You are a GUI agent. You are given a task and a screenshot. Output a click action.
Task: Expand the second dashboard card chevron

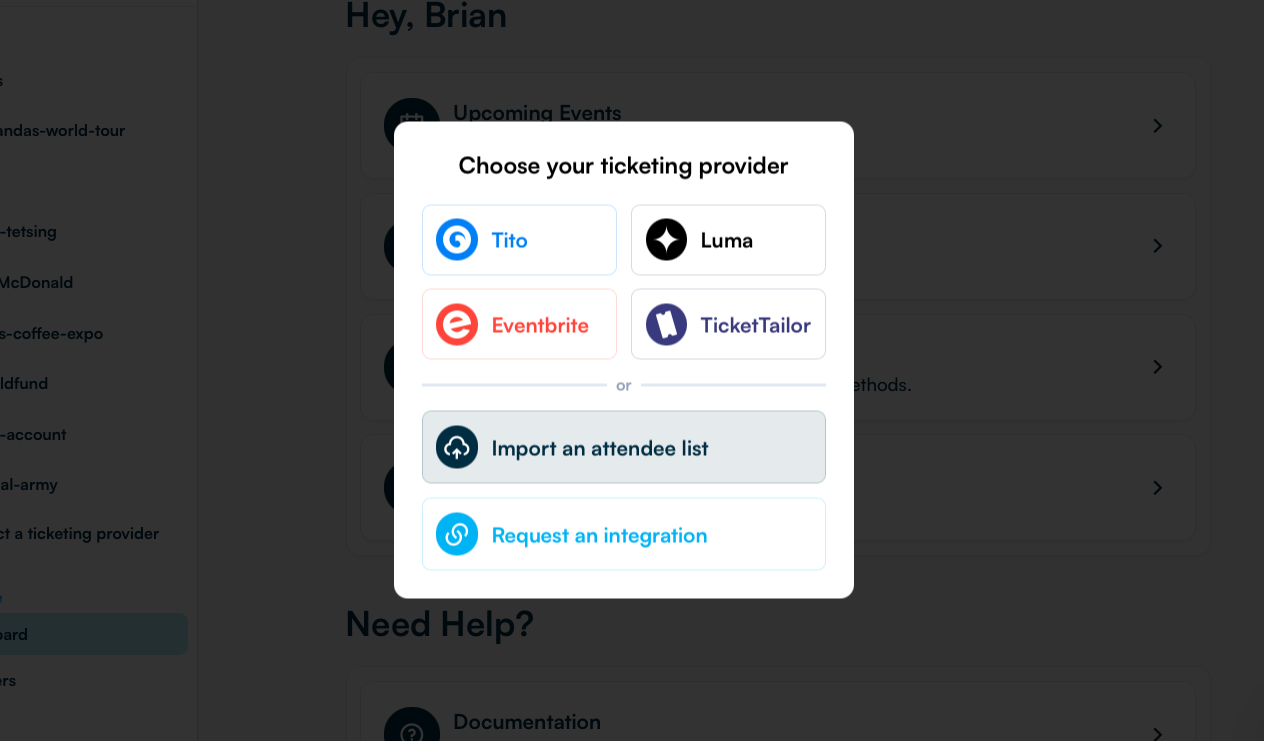tap(1157, 246)
